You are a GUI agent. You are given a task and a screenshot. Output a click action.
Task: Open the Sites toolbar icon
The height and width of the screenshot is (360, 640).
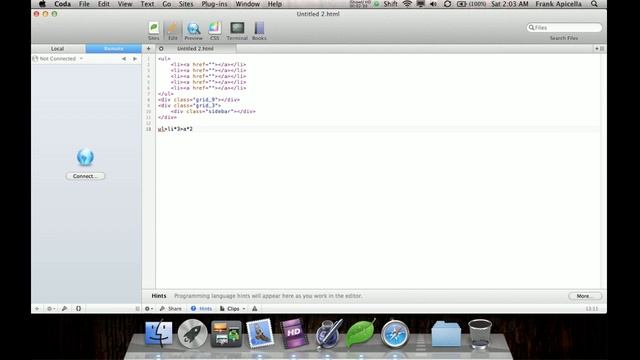[x=153, y=31]
